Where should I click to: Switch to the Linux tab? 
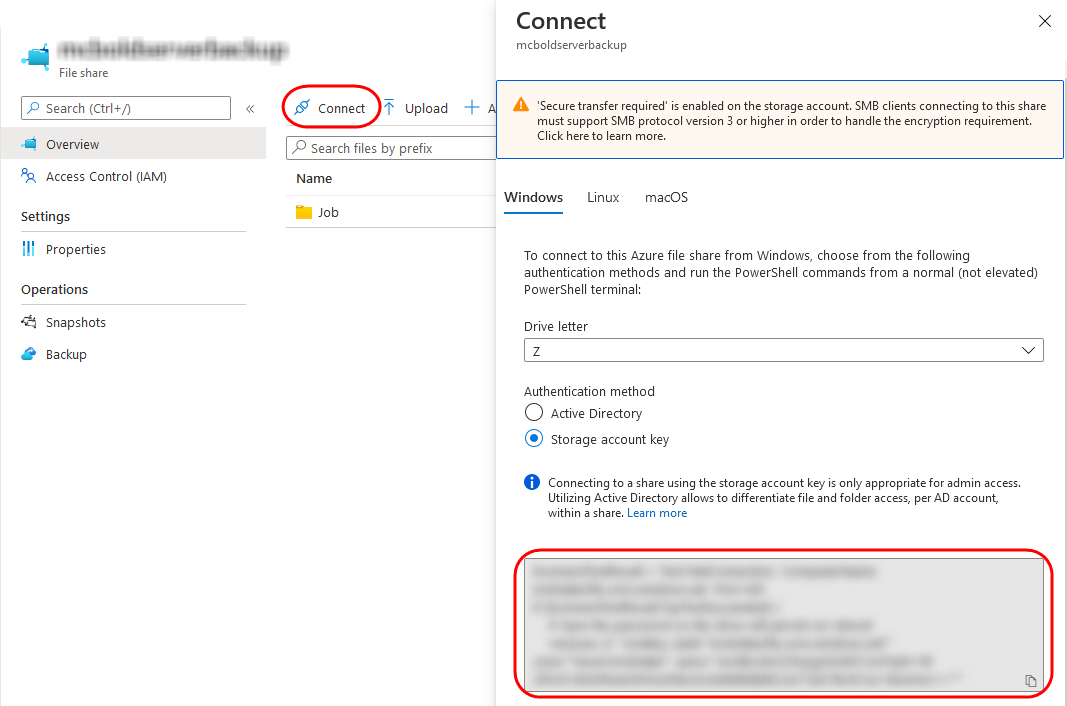click(x=603, y=197)
